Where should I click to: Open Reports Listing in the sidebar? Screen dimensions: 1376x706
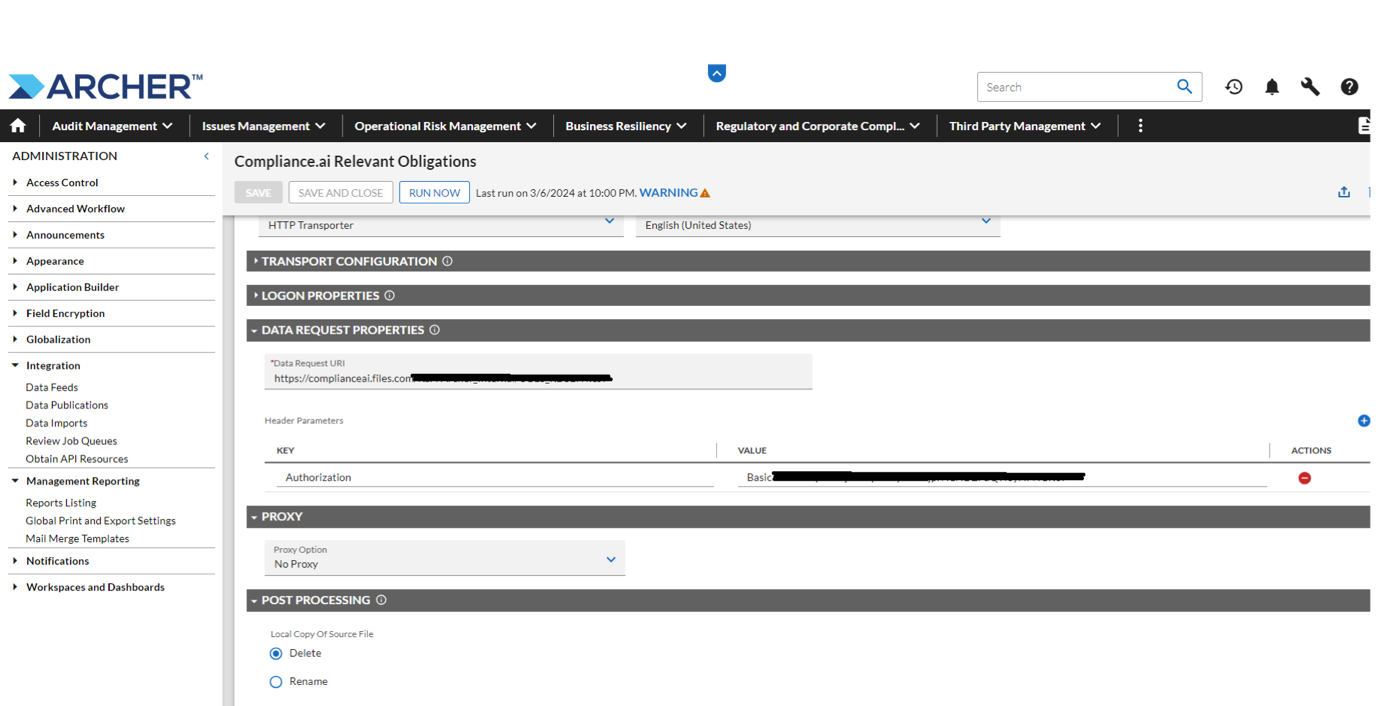(x=61, y=503)
